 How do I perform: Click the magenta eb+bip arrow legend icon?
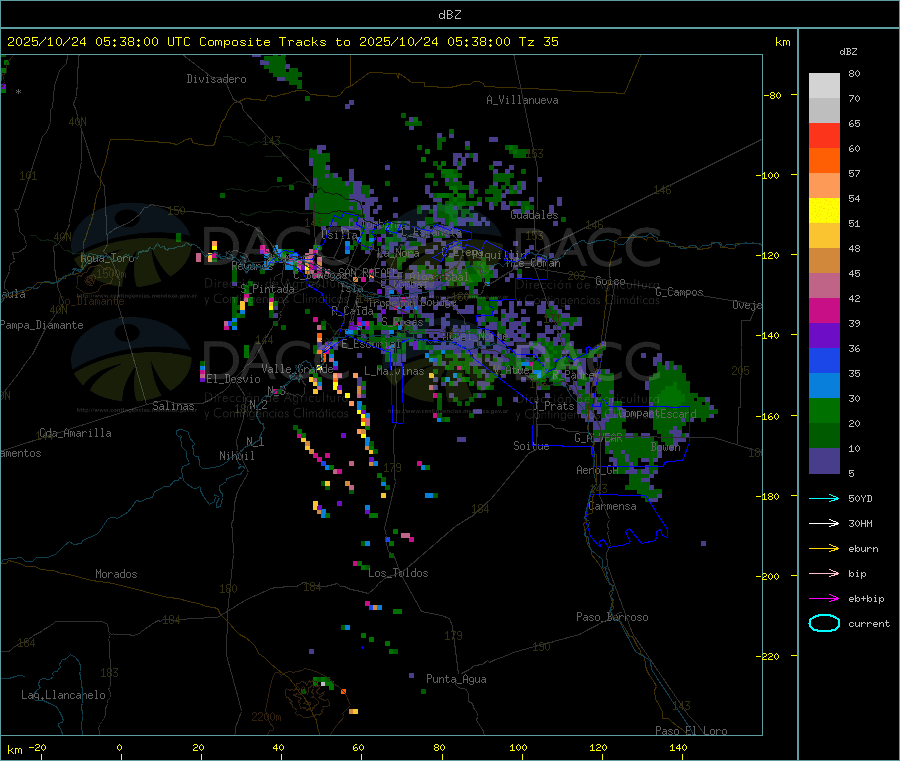point(824,599)
